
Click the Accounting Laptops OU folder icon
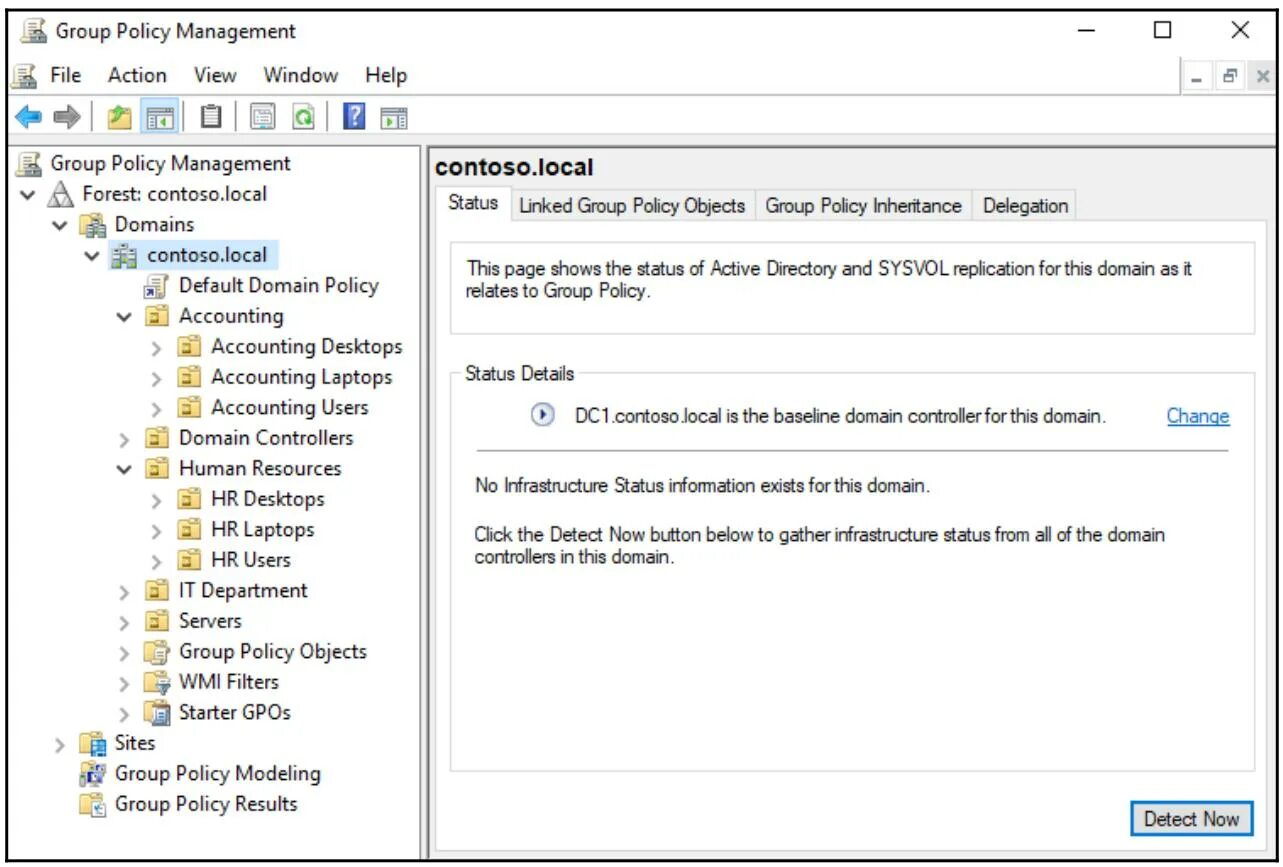189,377
